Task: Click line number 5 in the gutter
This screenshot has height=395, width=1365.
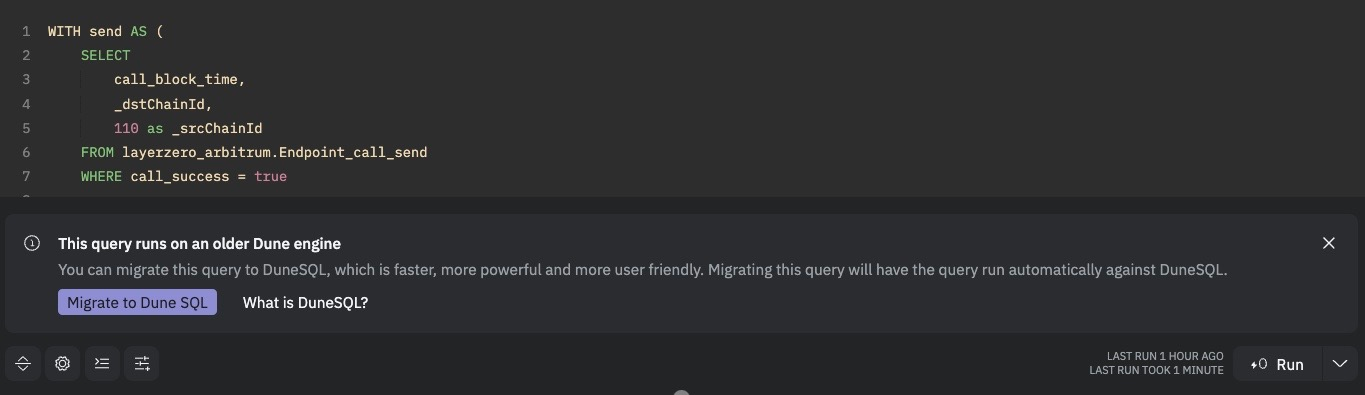Action: [26, 128]
